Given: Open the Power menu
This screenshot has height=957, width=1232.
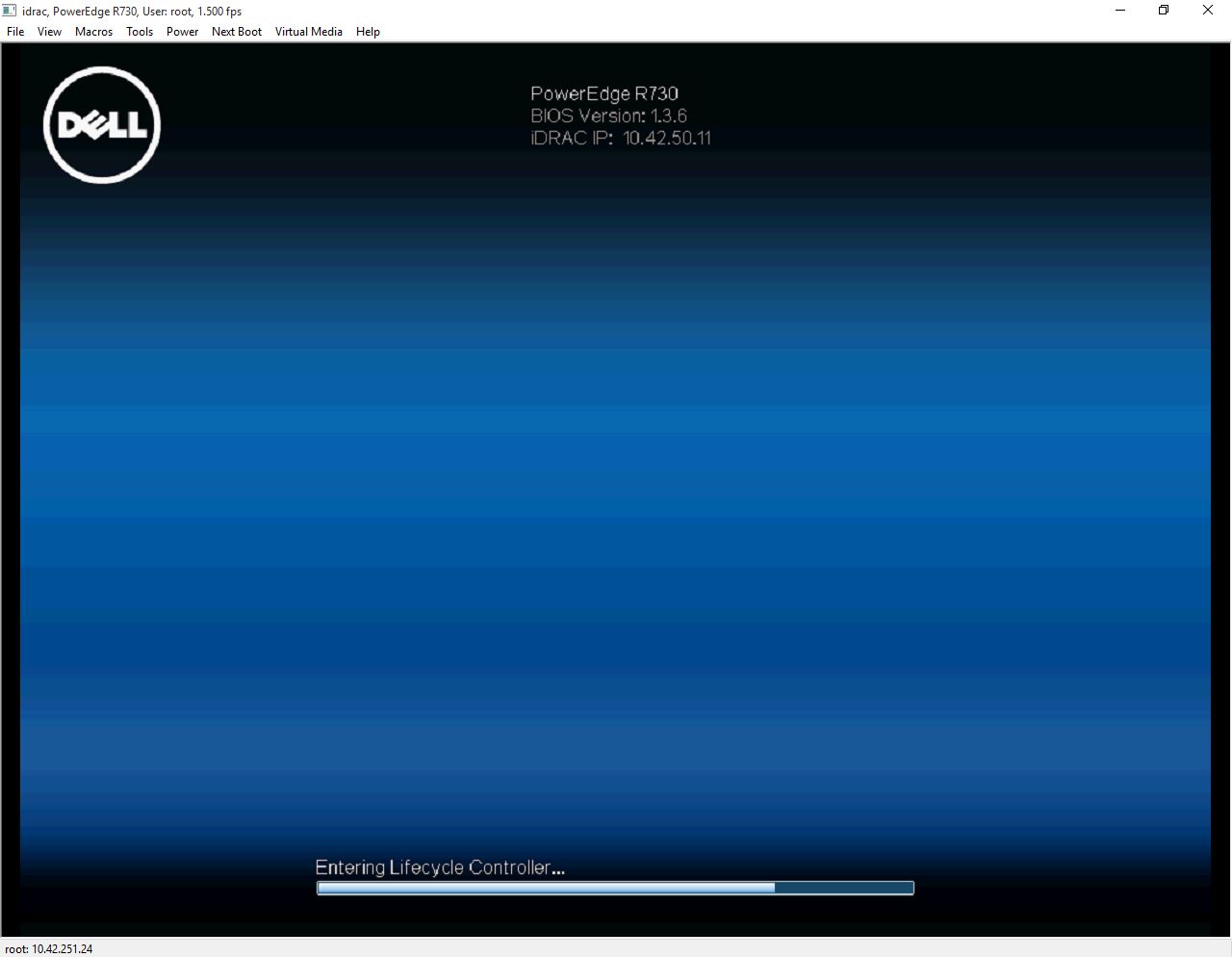Looking at the screenshot, I should 182,32.
